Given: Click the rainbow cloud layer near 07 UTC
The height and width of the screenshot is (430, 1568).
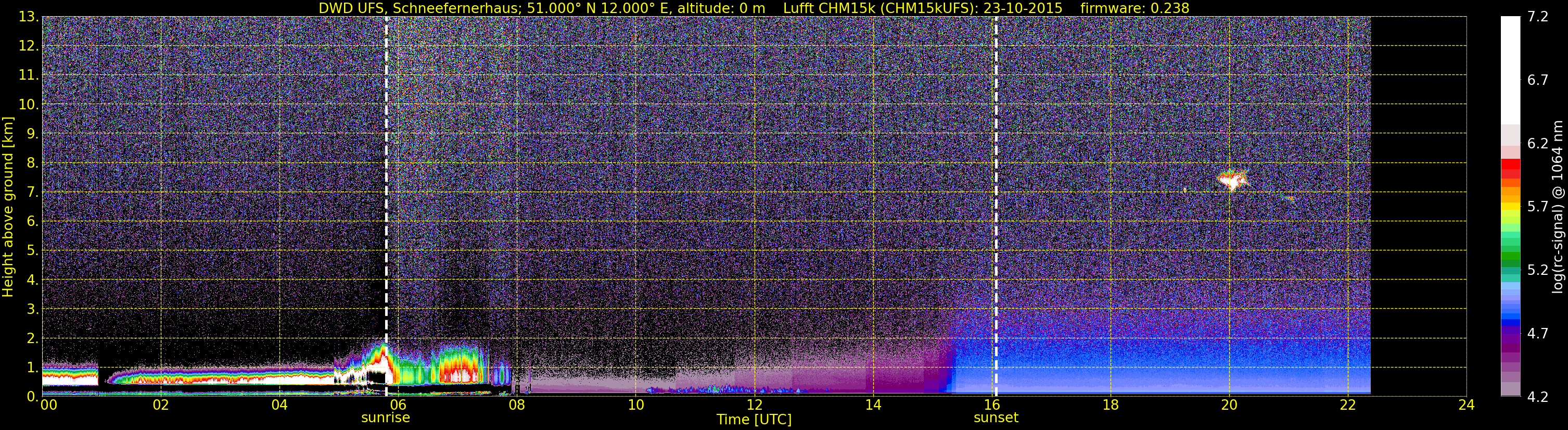Looking at the screenshot, I should (458, 365).
